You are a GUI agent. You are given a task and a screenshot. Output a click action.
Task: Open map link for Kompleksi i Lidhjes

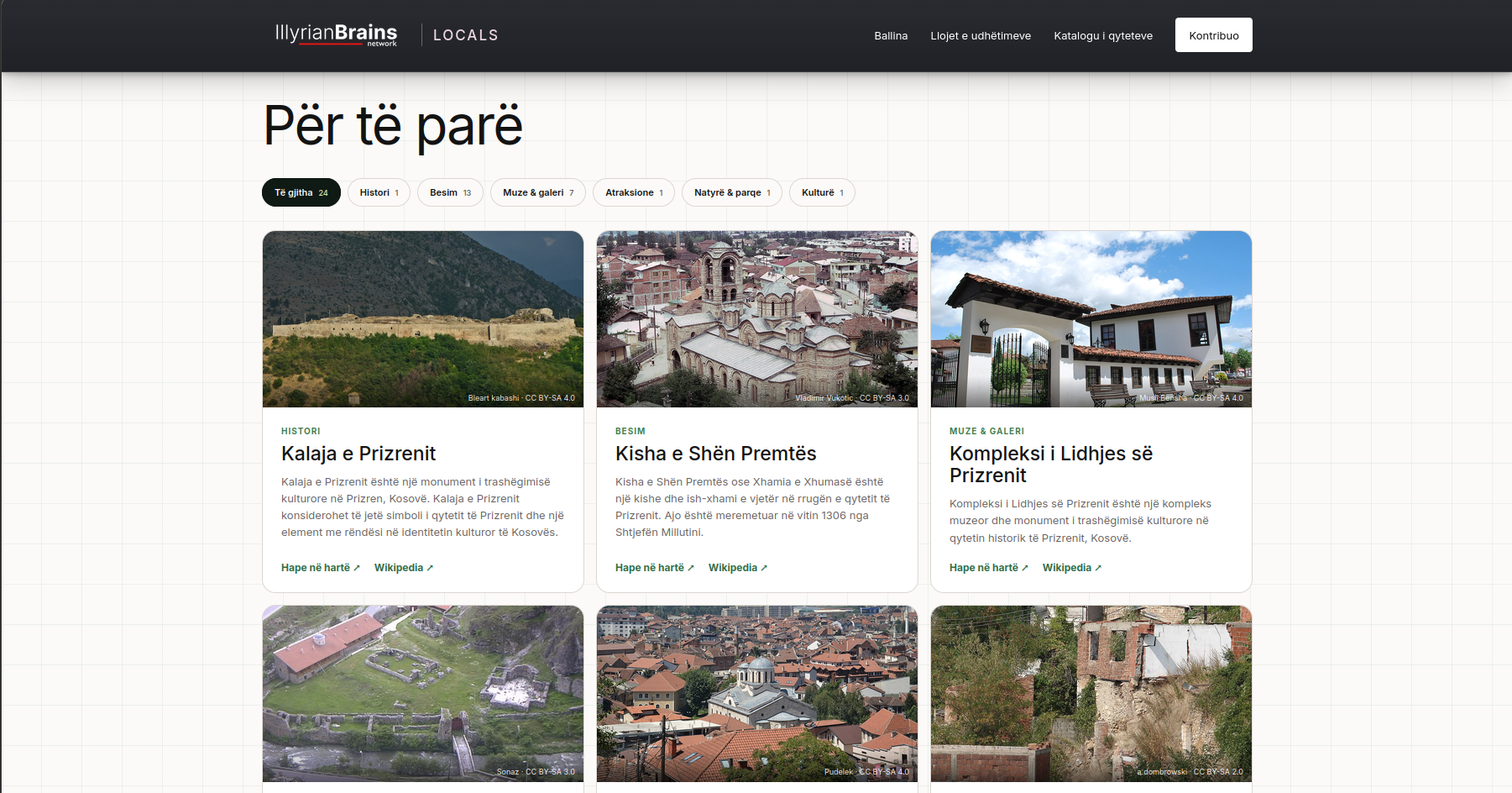pos(989,568)
